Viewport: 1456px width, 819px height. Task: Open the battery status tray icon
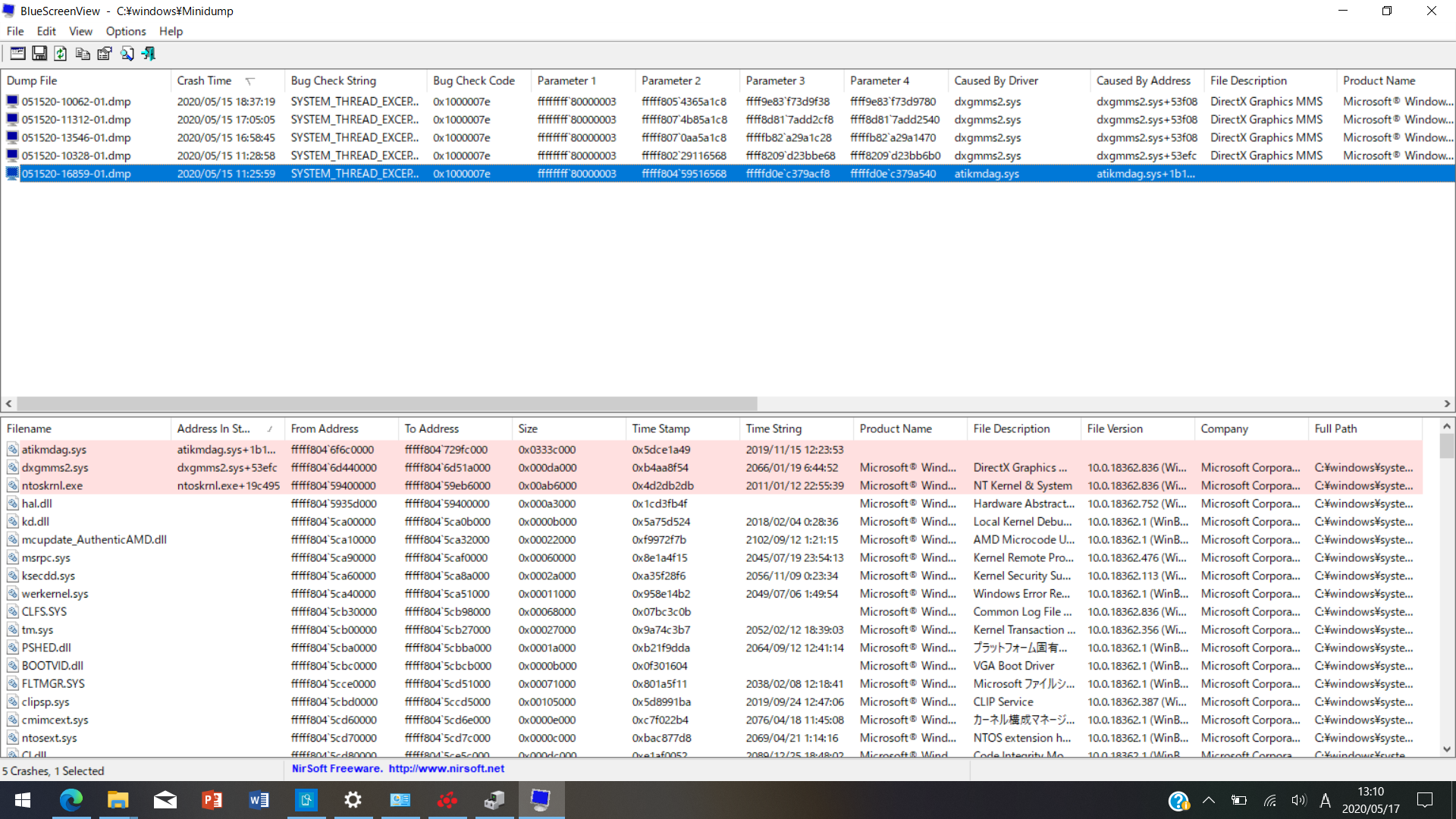1239,800
